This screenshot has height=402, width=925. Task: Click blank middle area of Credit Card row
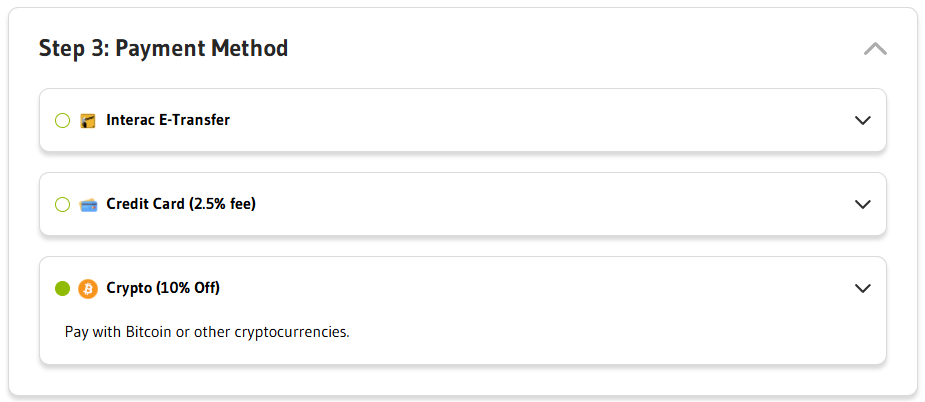pos(531,204)
